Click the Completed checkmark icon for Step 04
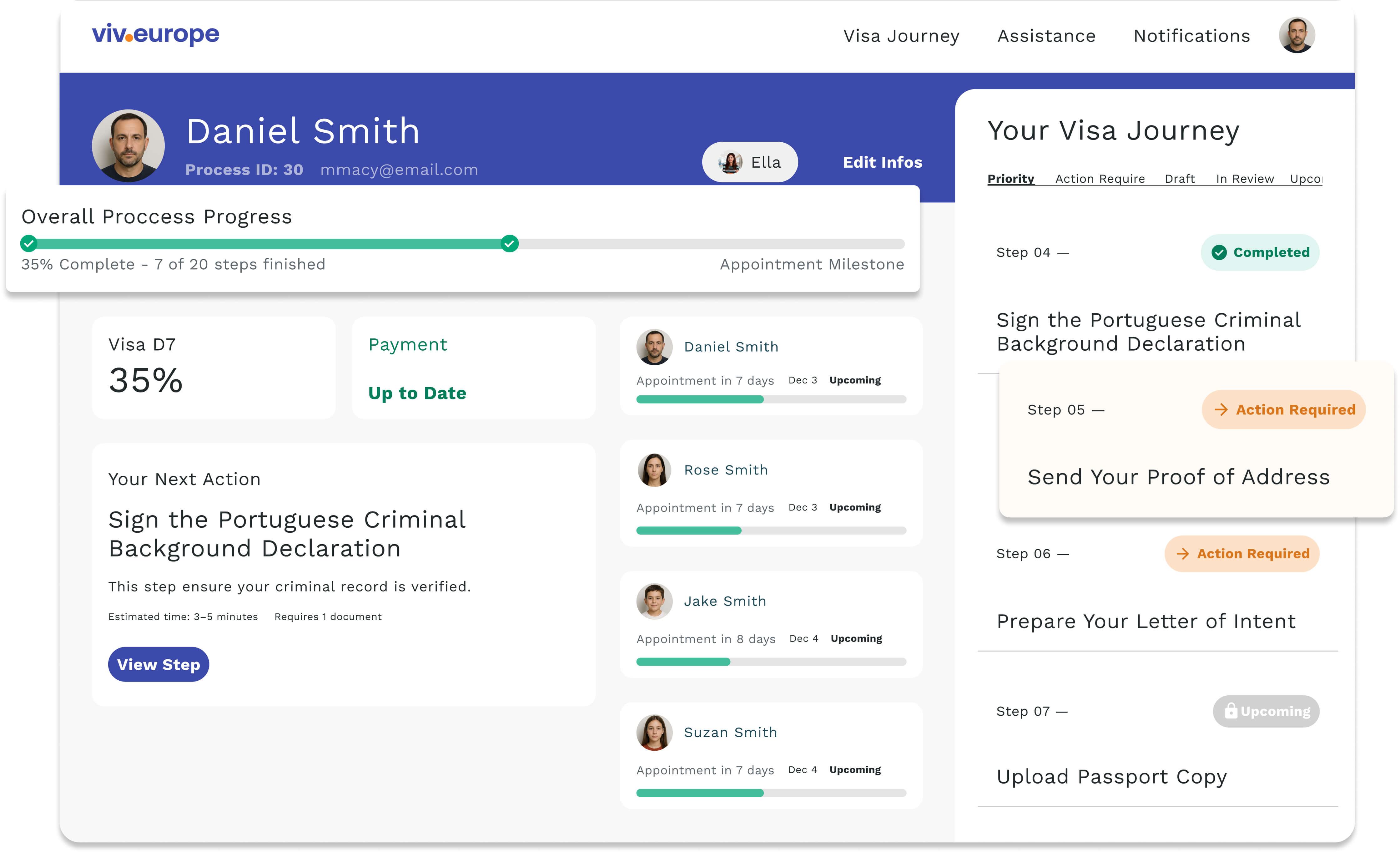 point(1219,252)
